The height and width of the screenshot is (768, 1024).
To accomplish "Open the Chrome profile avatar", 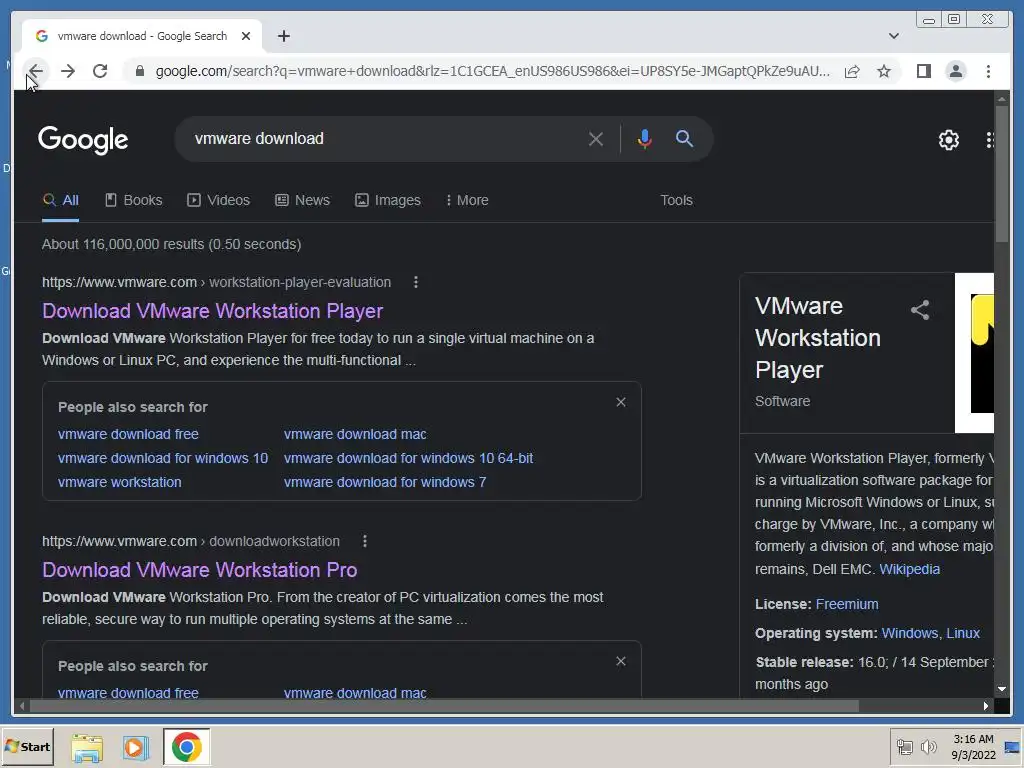I will [x=955, y=71].
